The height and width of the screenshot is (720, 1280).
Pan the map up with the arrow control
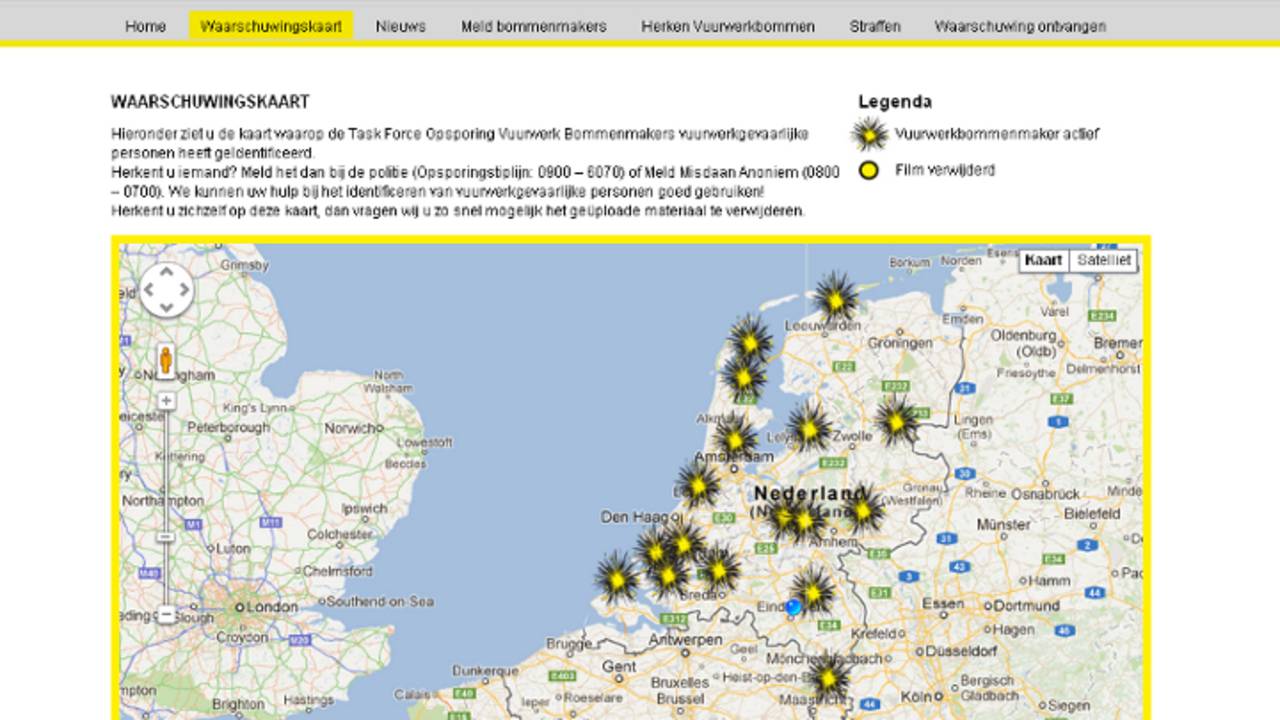(x=166, y=274)
